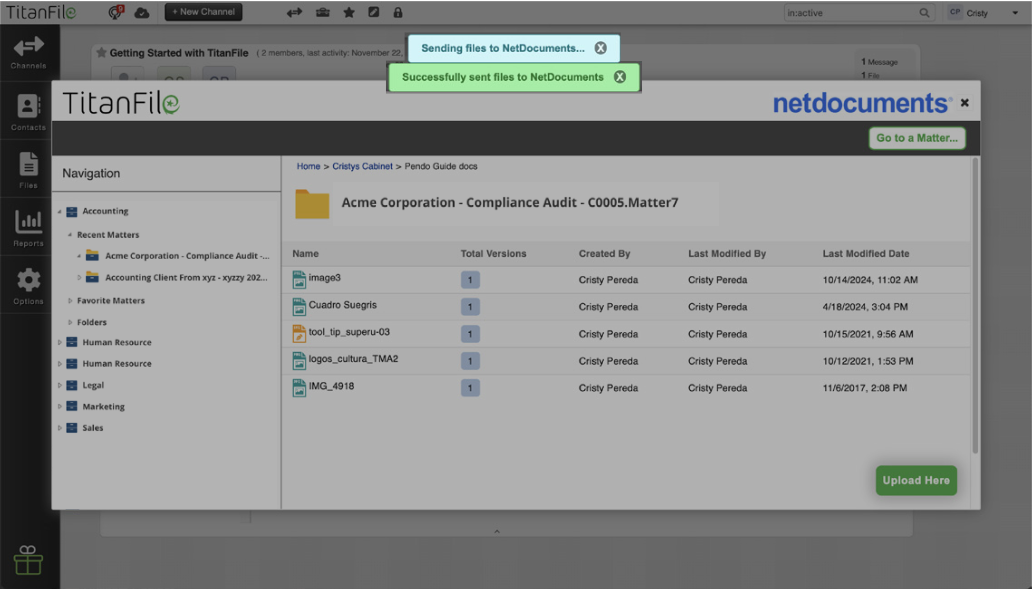This screenshot has height=590, width=1032.
Task: Expand the Sales cabinet node
Action: tap(59, 427)
